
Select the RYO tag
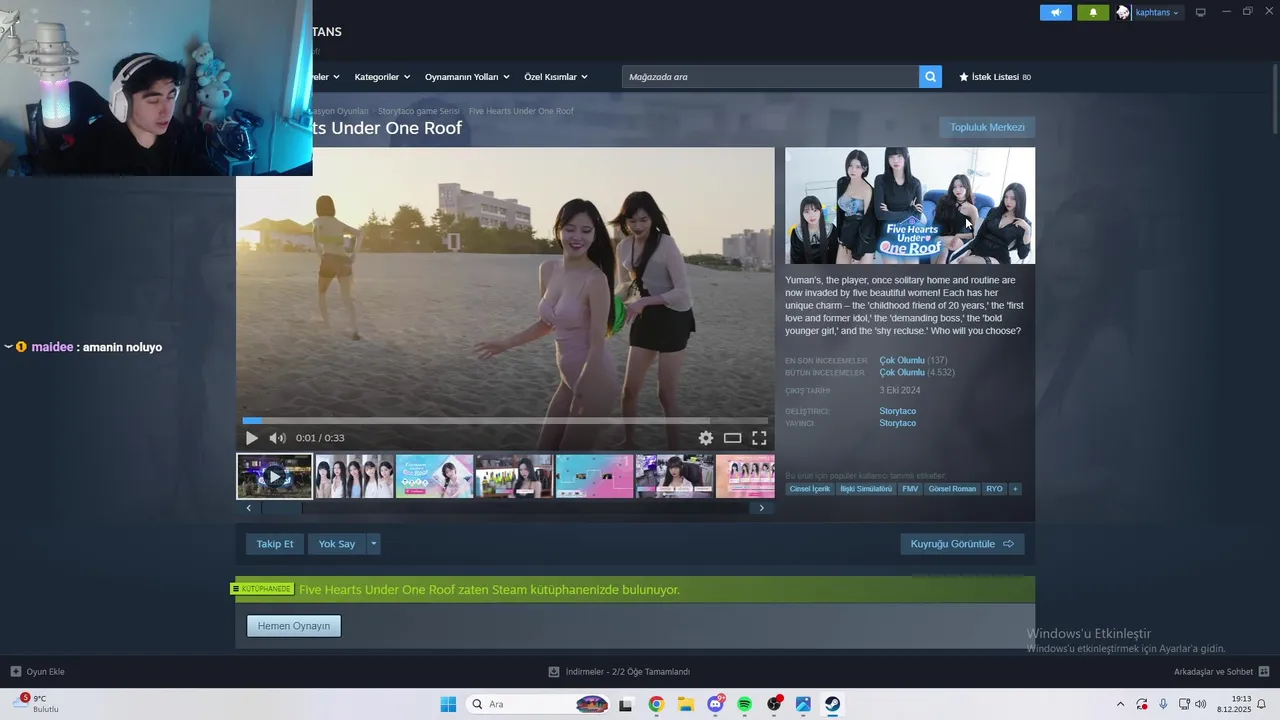pyautogui.click(x=994, y=489)
